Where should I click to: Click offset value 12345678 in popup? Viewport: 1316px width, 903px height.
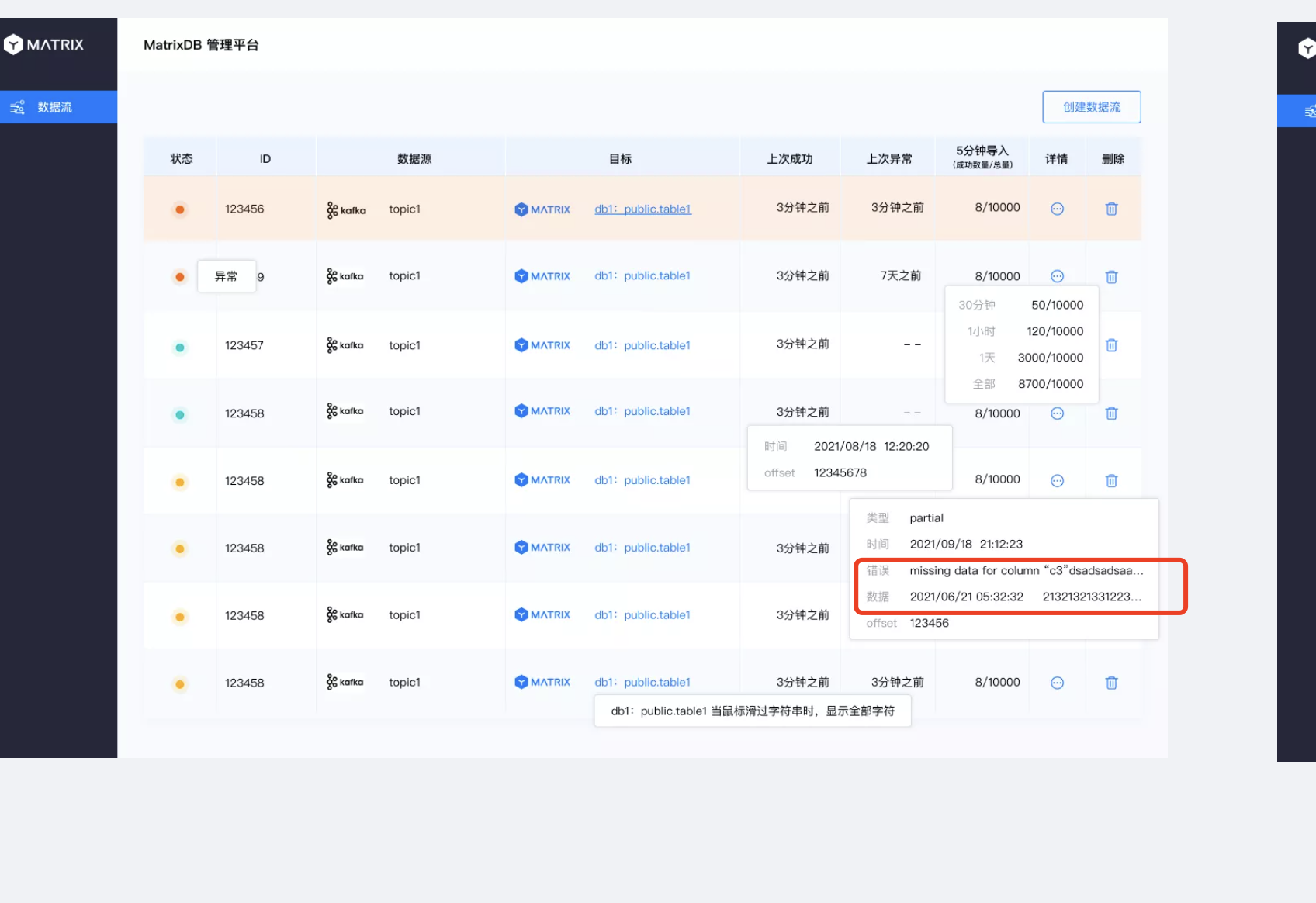[840, 472]
